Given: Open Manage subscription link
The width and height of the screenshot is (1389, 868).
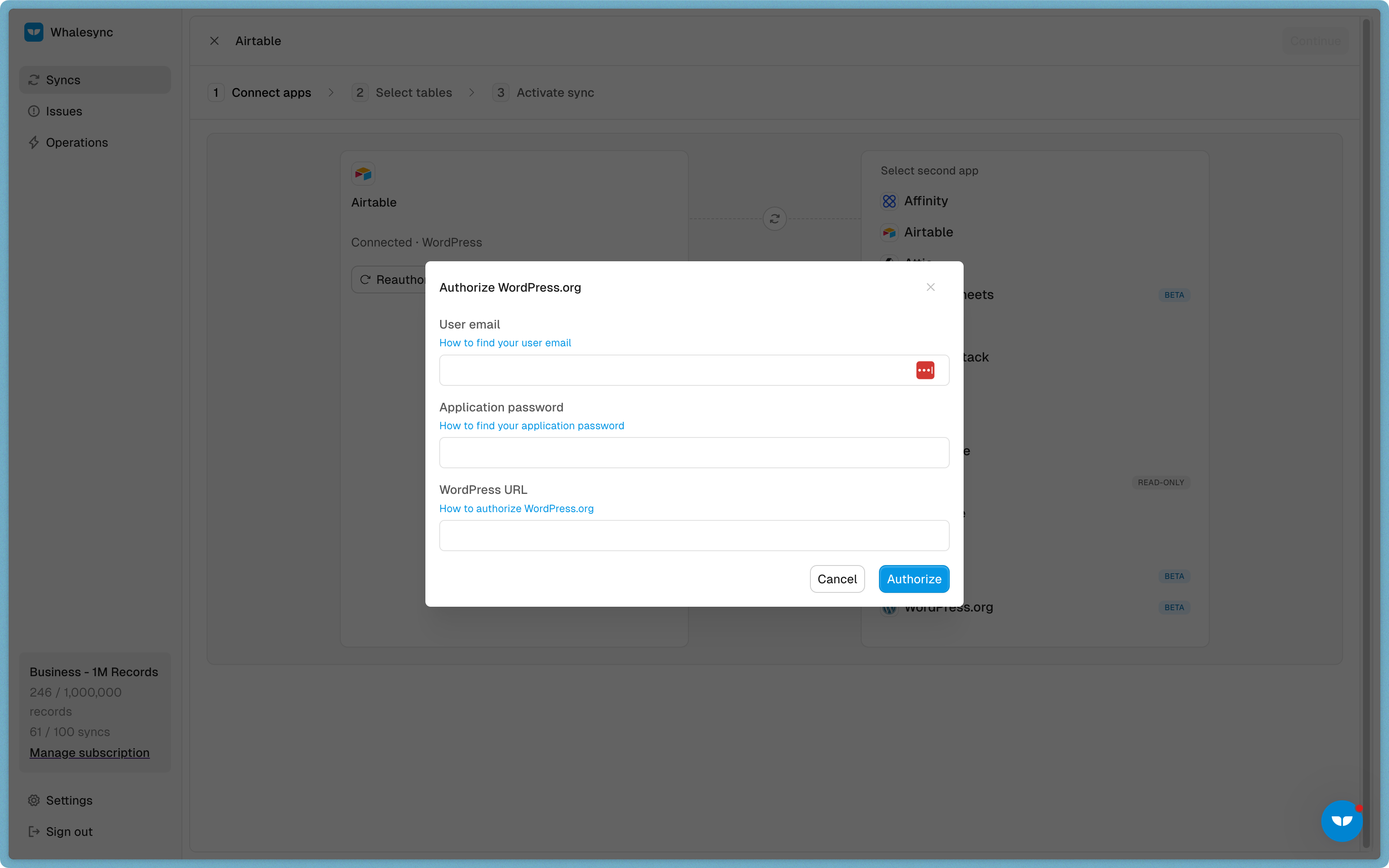Looking at the screenshot, I should (89, 753).
